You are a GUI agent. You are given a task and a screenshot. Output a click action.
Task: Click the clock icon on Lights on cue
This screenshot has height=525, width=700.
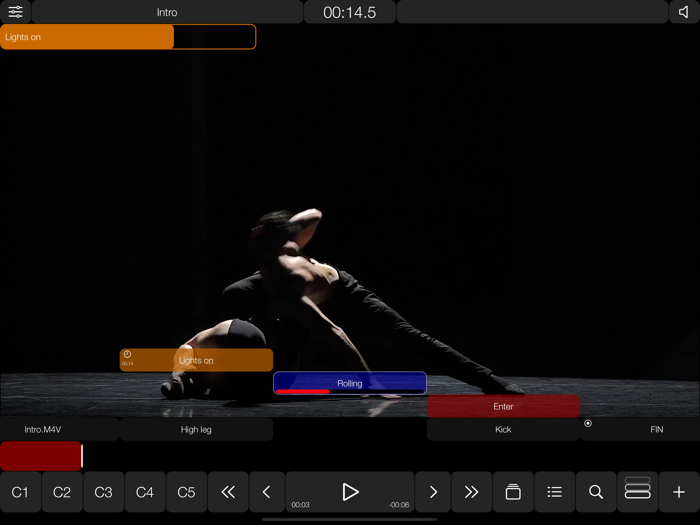coord(127,354)
